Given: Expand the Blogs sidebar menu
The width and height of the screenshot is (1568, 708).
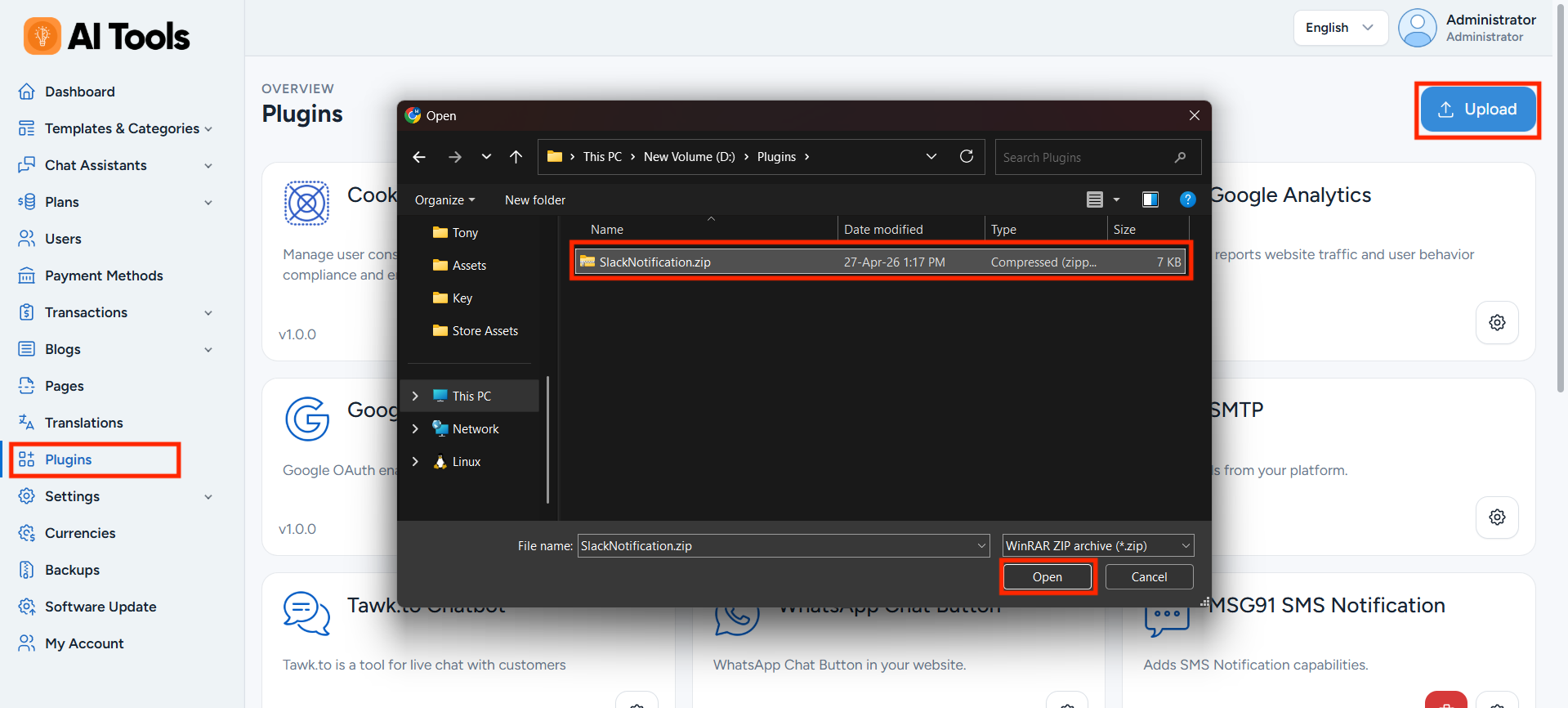Looking at the screenshot, I should pyautogui.click(x=115, y=349).
